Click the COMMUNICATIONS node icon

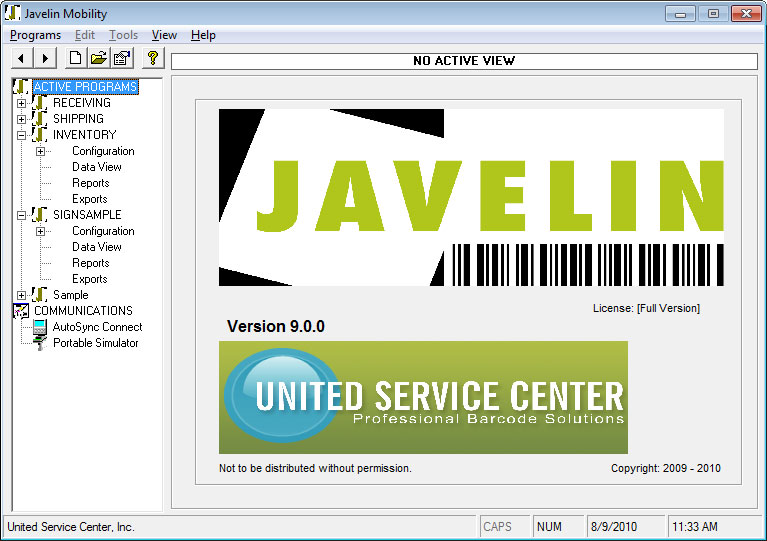click(x=21, y=311)
